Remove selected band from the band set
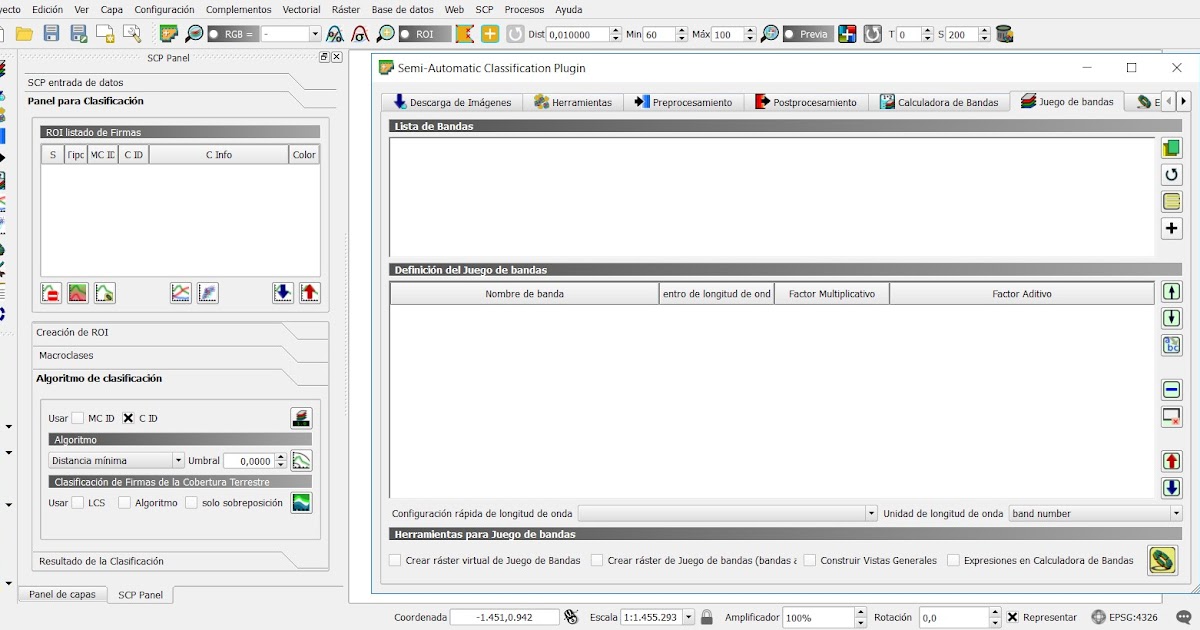 click(1171, 390)
